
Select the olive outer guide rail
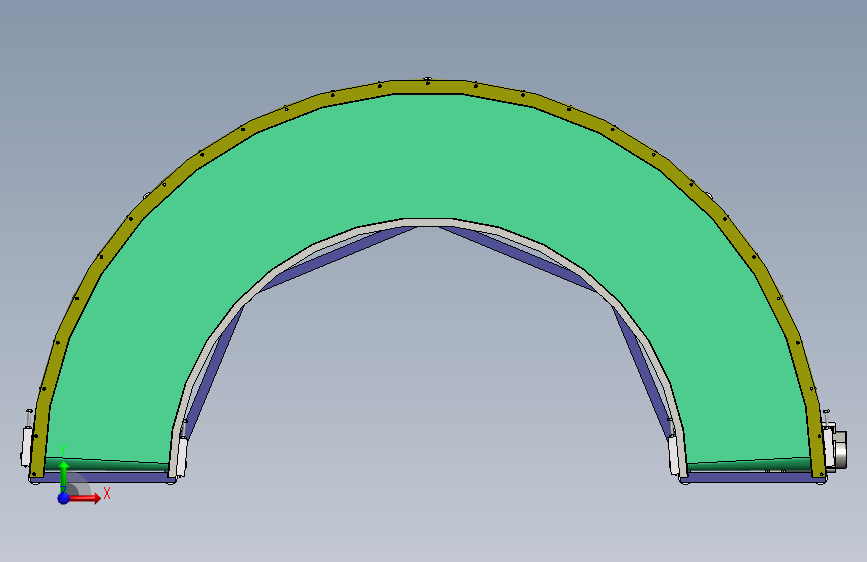[429, 87]
